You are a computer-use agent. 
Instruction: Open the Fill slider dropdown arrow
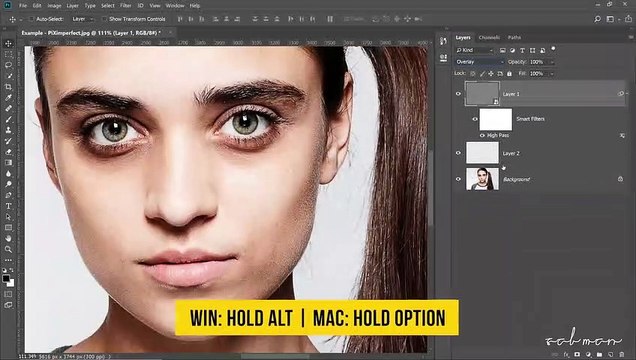pos(552,74)
